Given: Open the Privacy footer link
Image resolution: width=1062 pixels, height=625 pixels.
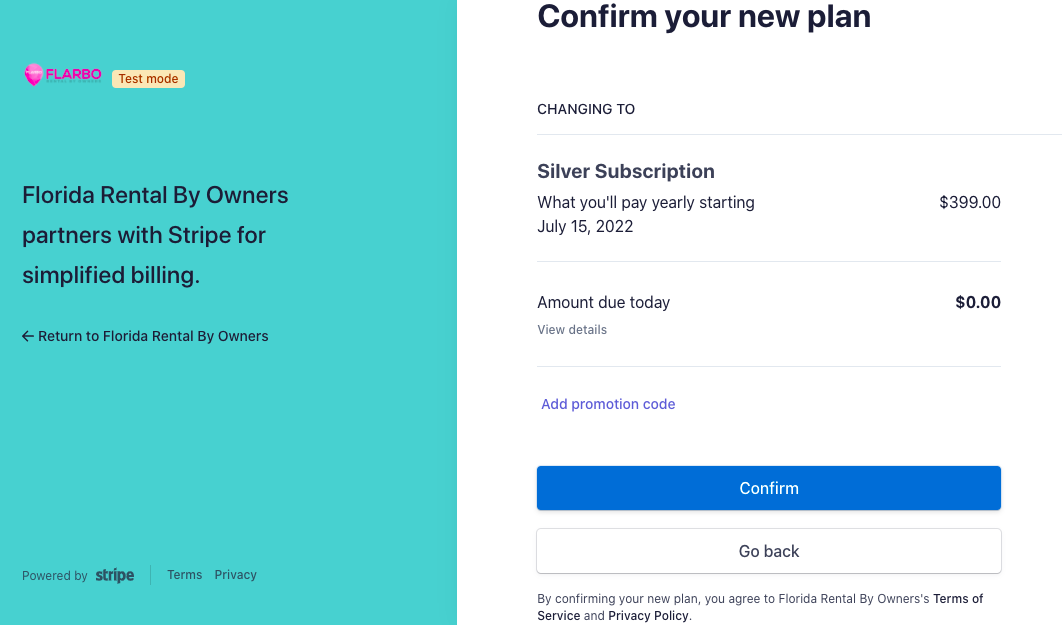Looking at the screenshot, I should [x=235, y=574].
